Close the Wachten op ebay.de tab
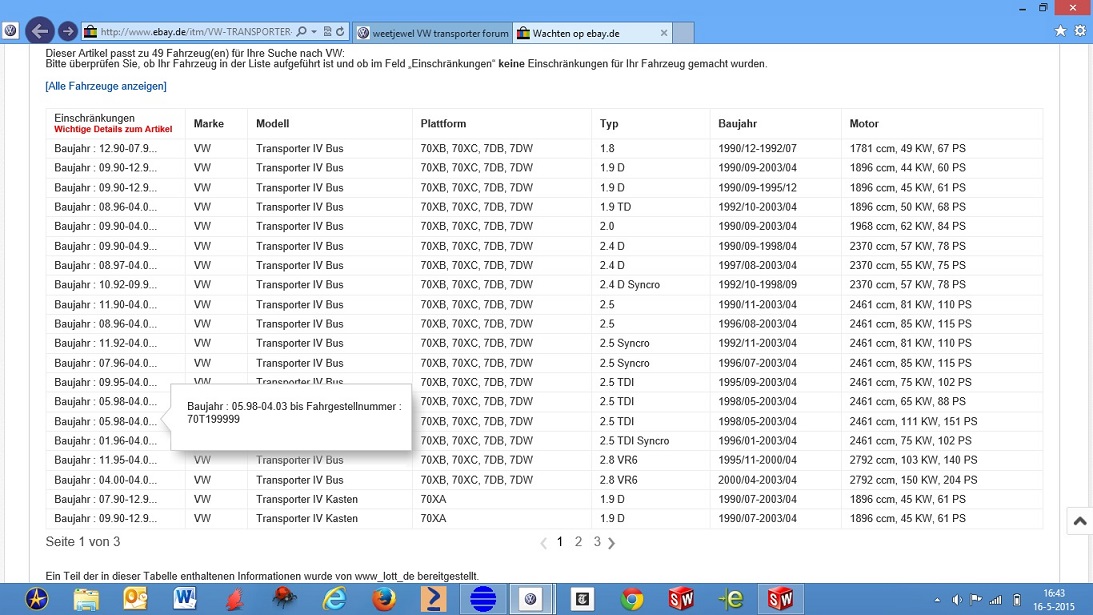The image size is (1093, 615). pyautogui.click(x=664, y=33)
